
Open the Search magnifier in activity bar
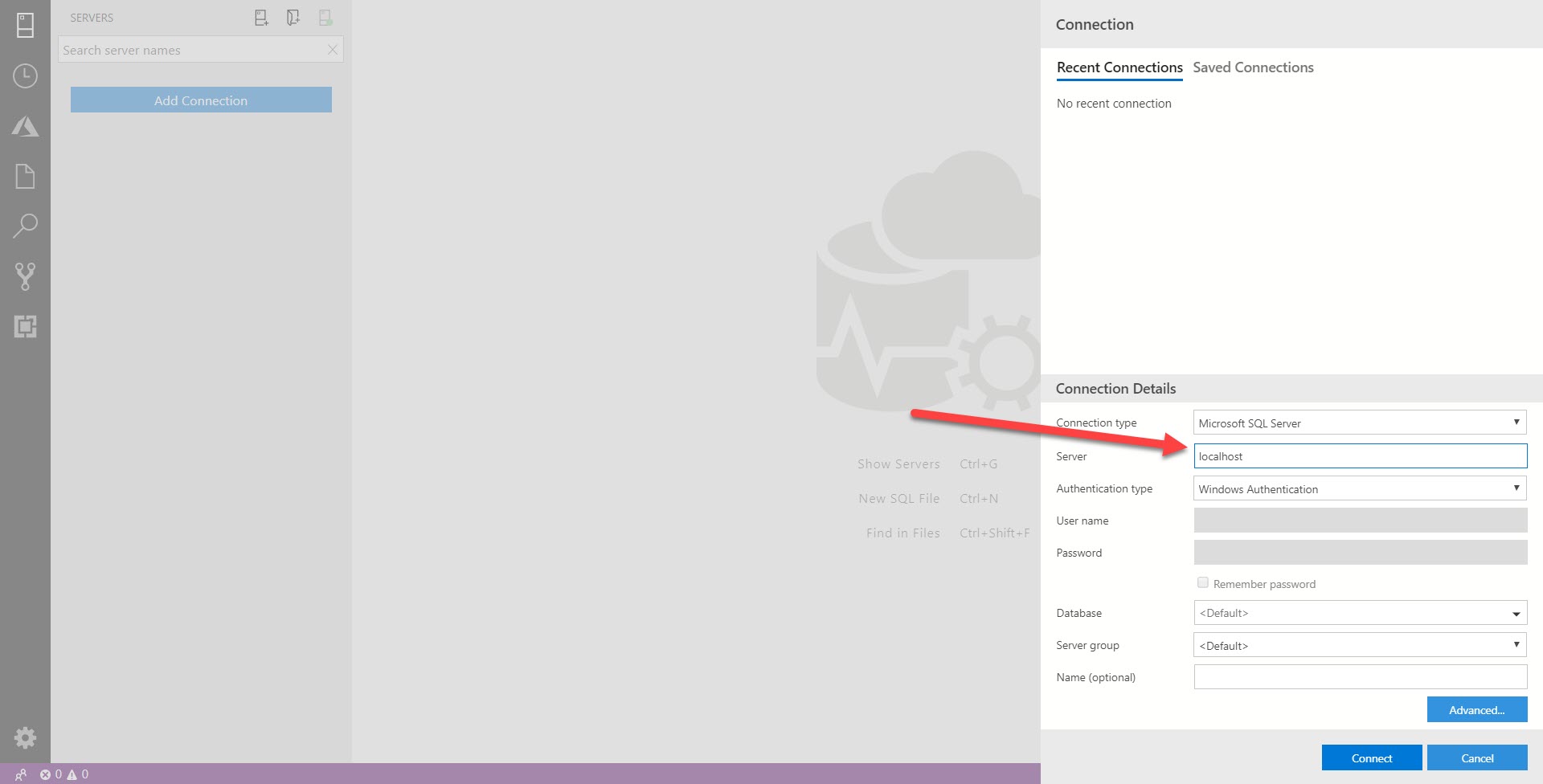(25, 226)
